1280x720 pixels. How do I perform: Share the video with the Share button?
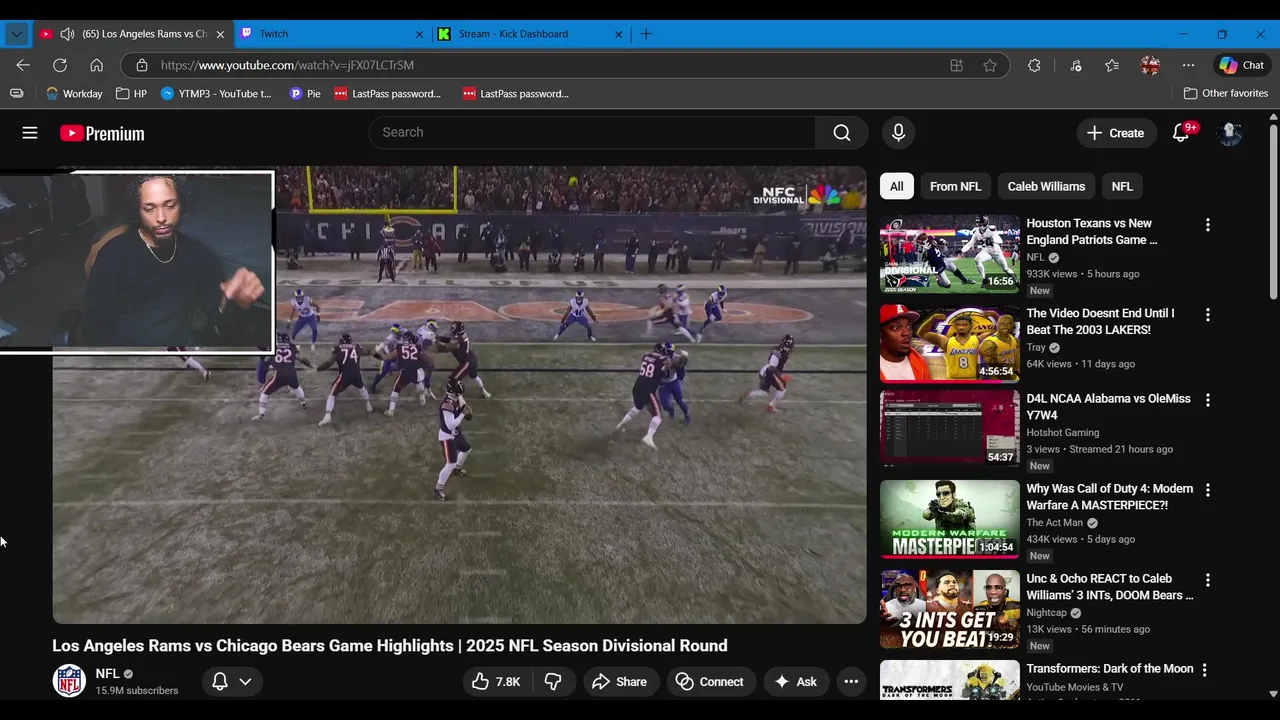pyautogui.click(x=620, y=681)
